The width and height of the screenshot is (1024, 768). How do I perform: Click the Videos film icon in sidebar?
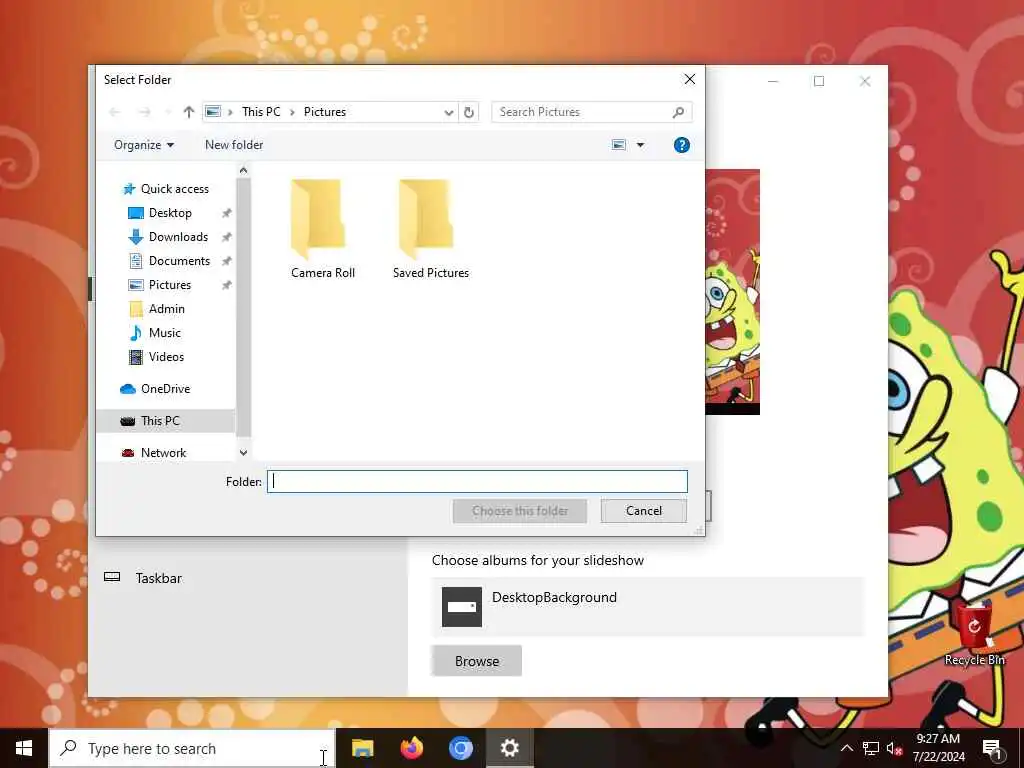(x=136, y=357)
